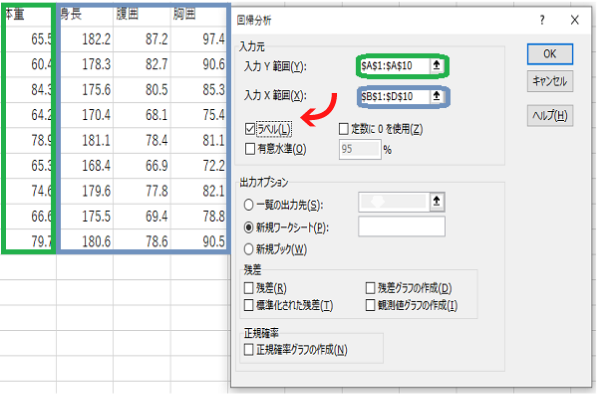This screenshot has width=600, height=400.
Task: Enable the 有意水準 checkbox
Action: coord(251,149)
